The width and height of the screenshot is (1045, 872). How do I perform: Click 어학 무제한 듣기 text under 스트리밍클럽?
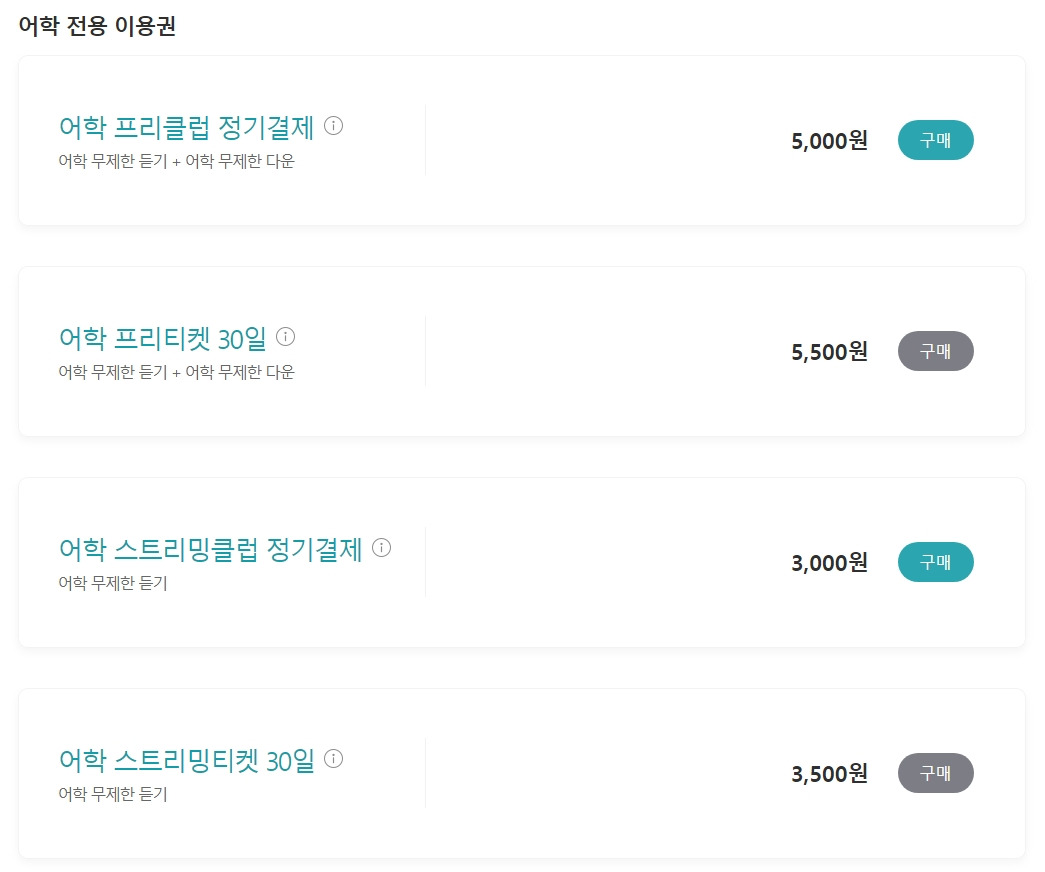[113, 583]
